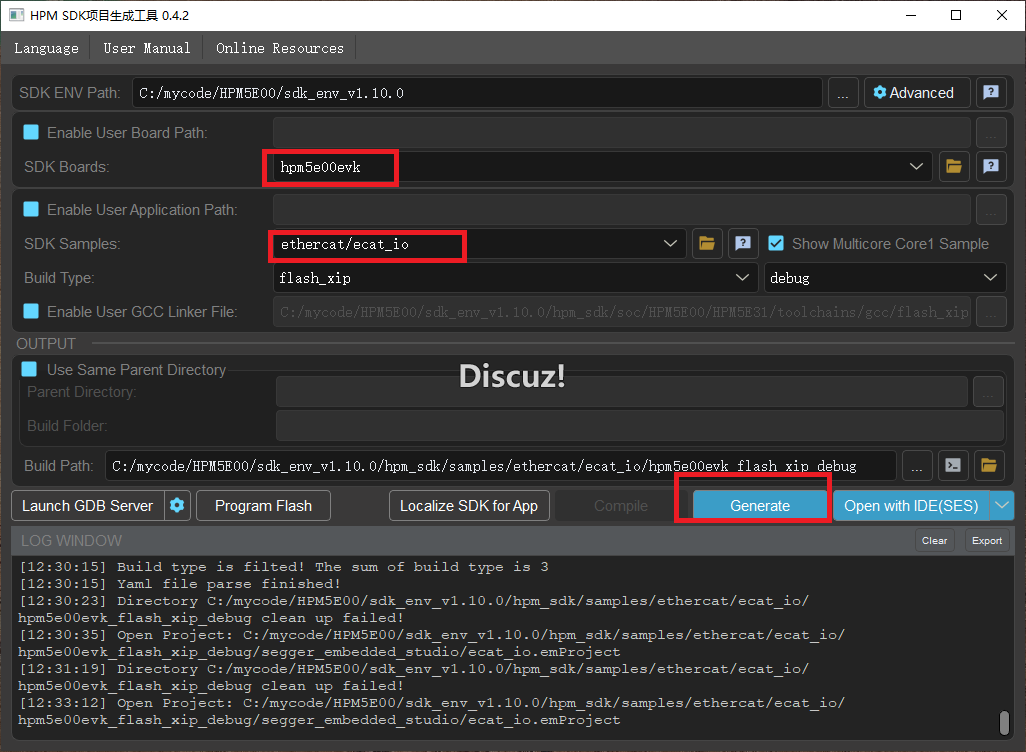
Task: Click the help icon beside SDK Boards
Action: pyautogui.click(x=990, y=167)
